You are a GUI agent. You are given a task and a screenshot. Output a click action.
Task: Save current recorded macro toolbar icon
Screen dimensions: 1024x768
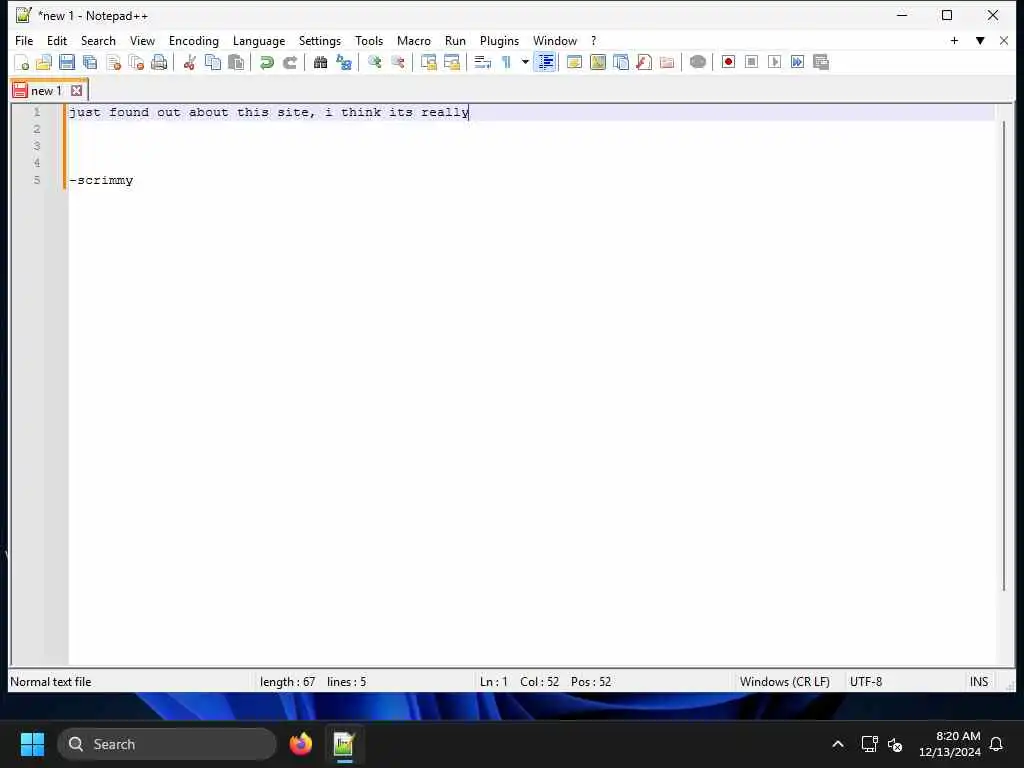tap(821, 63)
